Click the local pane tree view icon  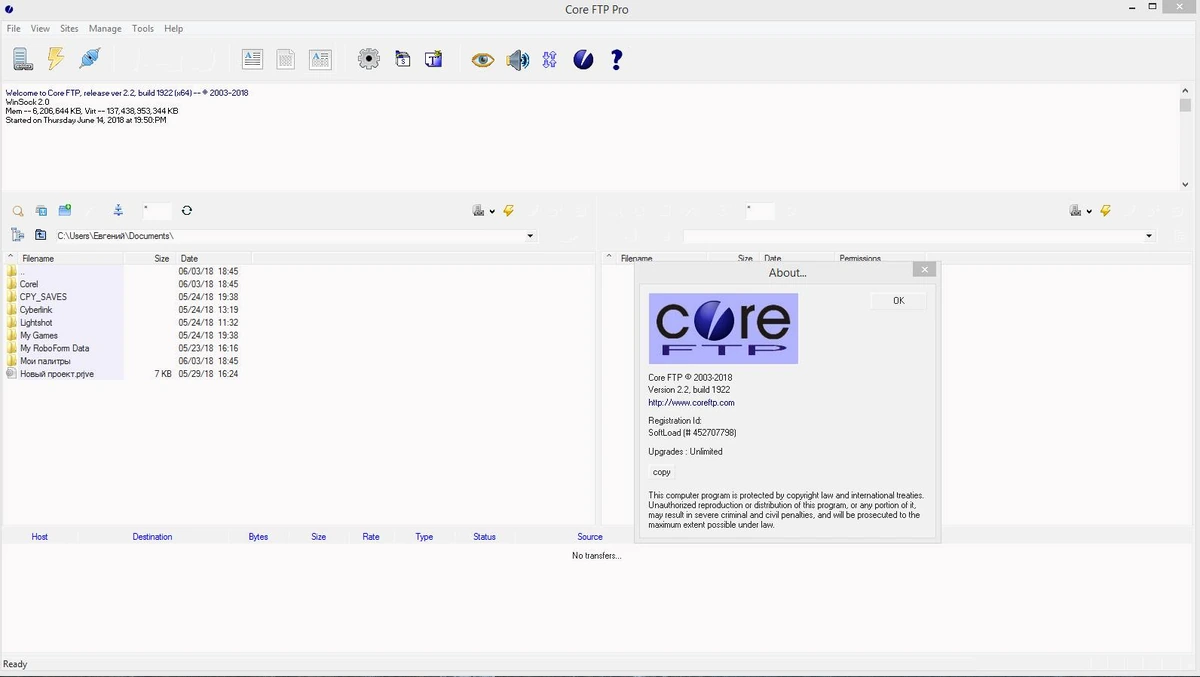click(18, 235)
